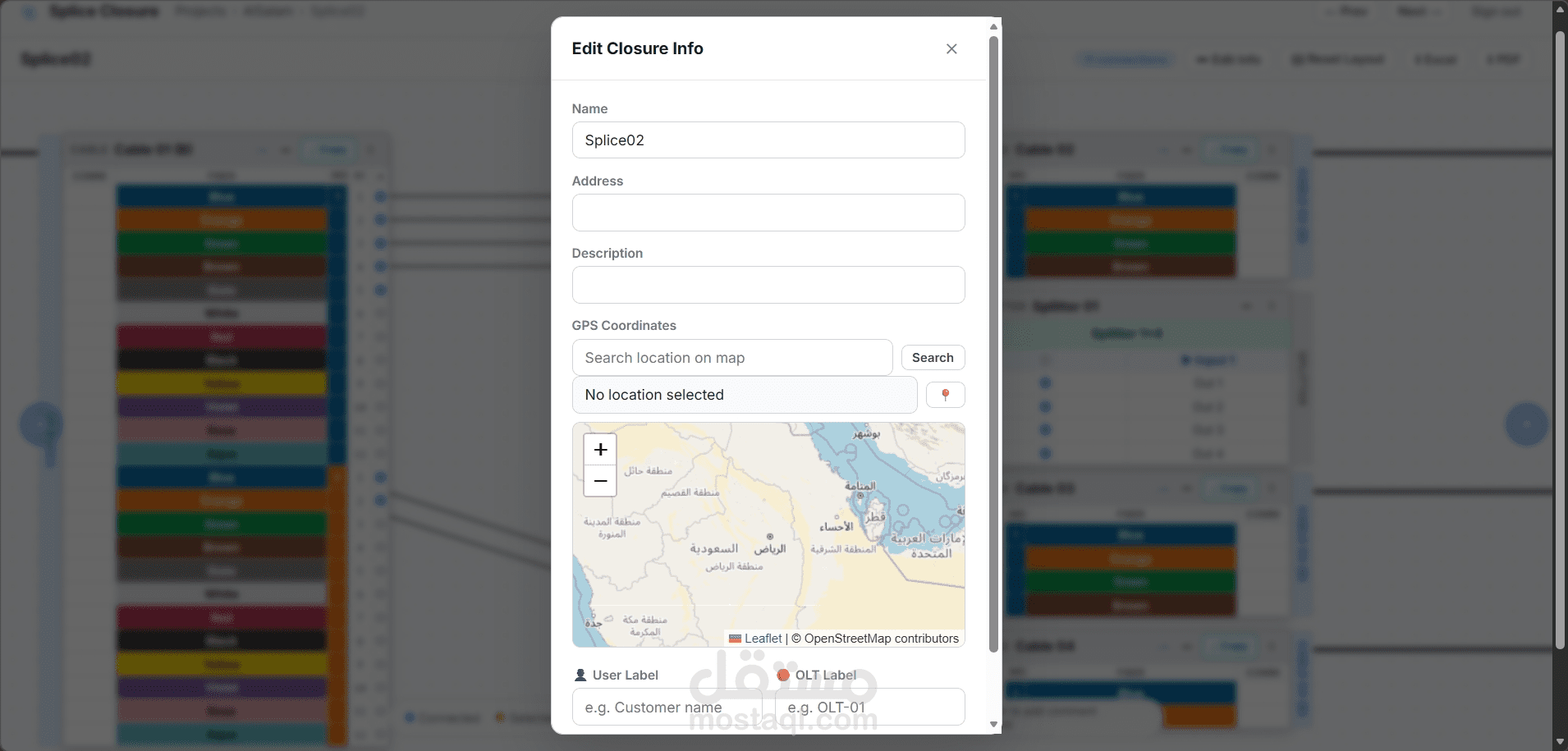Focus the Name field containing Splice02
This screenshot has height=751, width=1568.
(768, 140)
